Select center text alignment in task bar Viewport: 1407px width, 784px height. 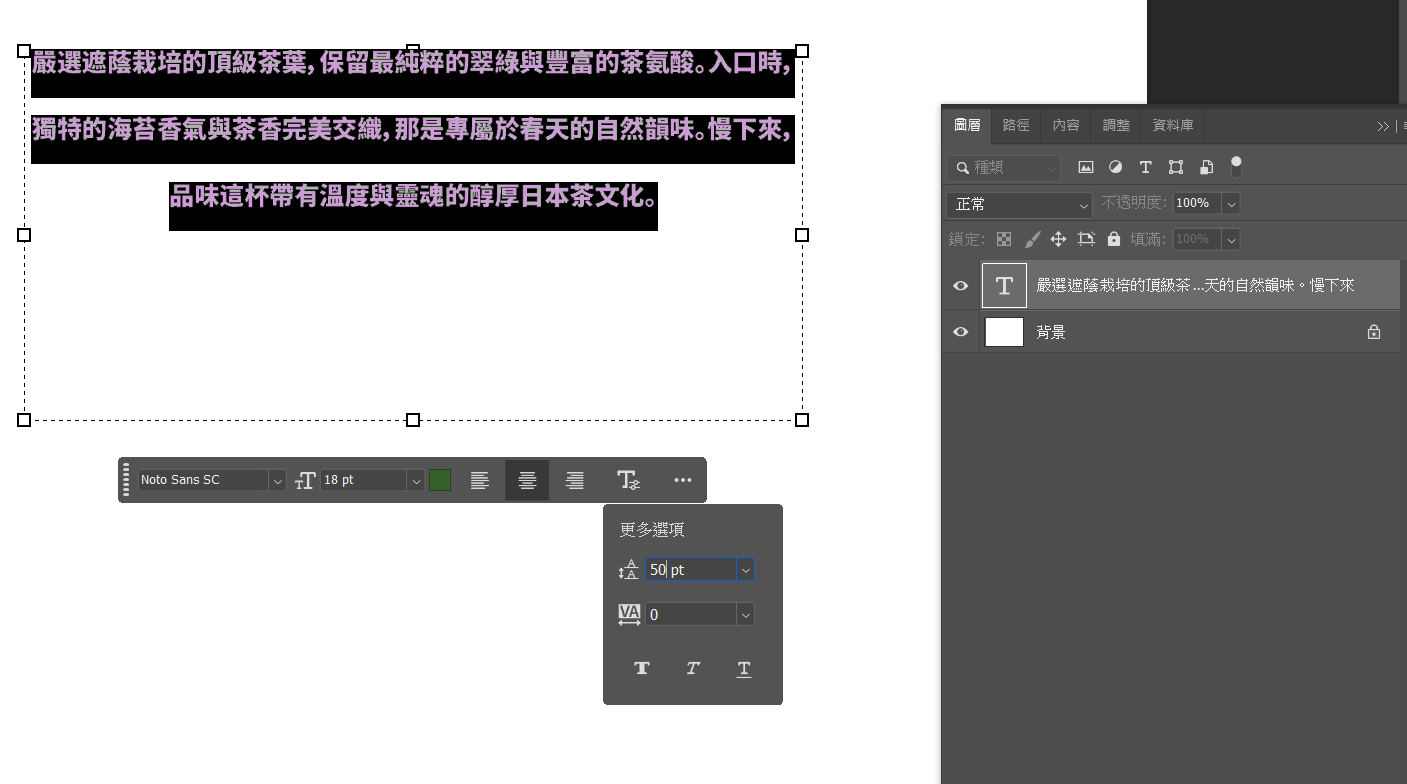[x=527, y=481]
